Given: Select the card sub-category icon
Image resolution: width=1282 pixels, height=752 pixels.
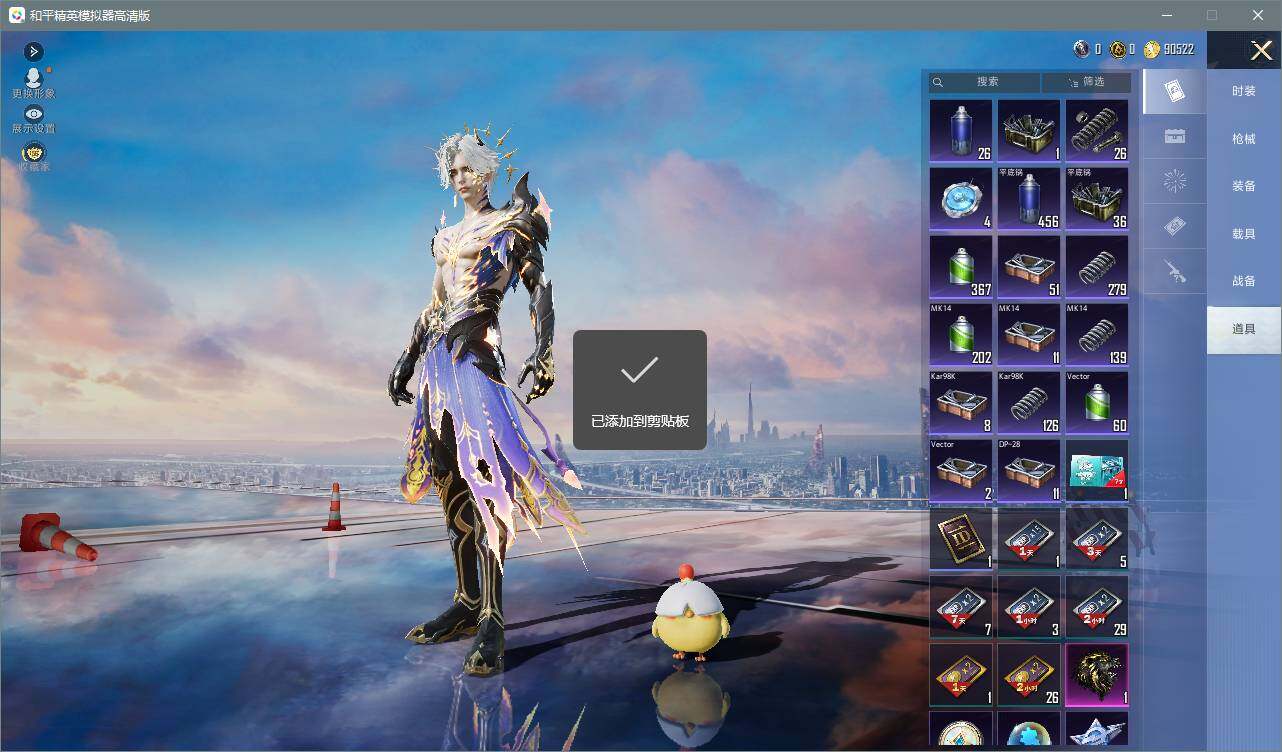Looking at the screenshot, I should point(1175,91).
